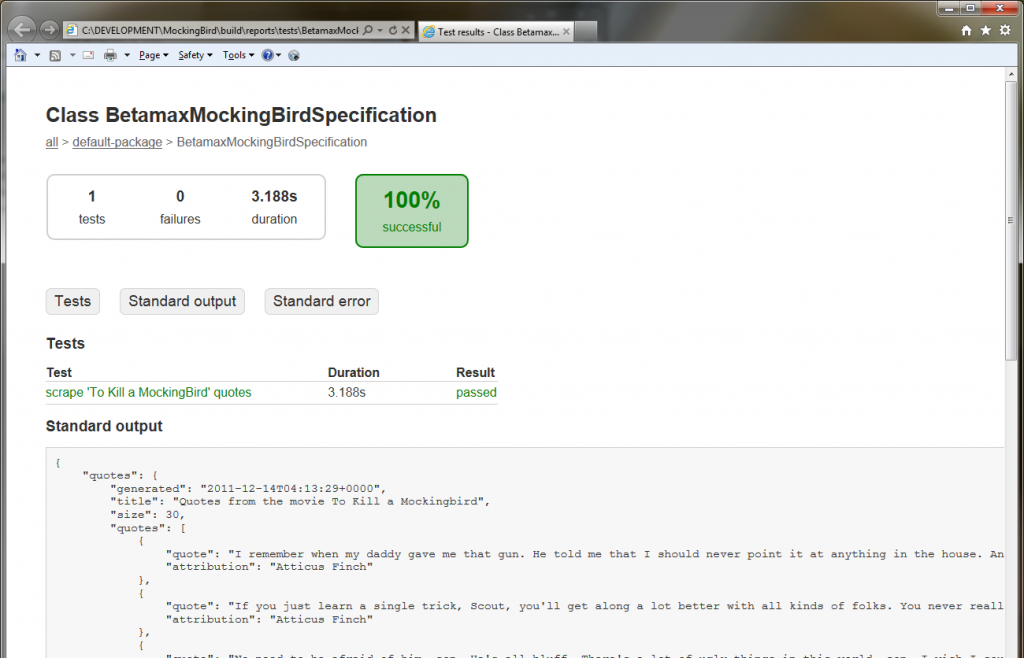Viewport: 1024px width, 658px height.
Task: Click the '3.188s duration' summary counter
Action: pyautogui.click(x=274, y=207)
